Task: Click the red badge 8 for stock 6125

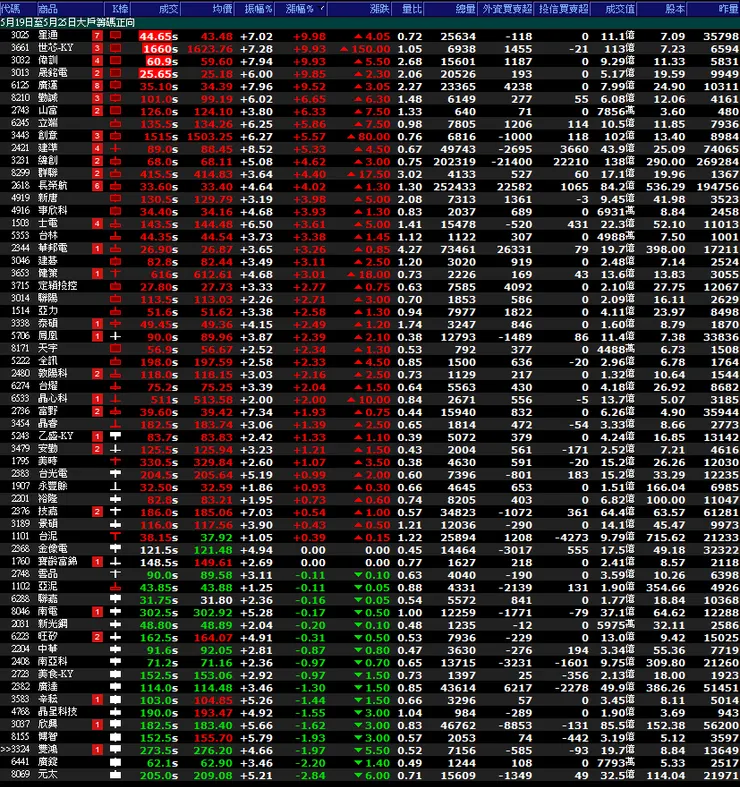Action: pyautogui.click(x=97, y=86)
